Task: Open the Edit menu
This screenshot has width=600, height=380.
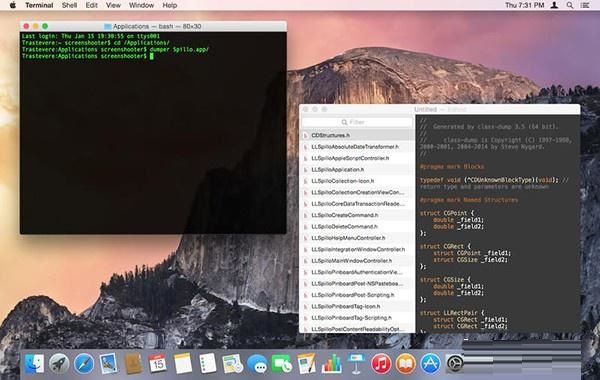Action: coord(91,5)
